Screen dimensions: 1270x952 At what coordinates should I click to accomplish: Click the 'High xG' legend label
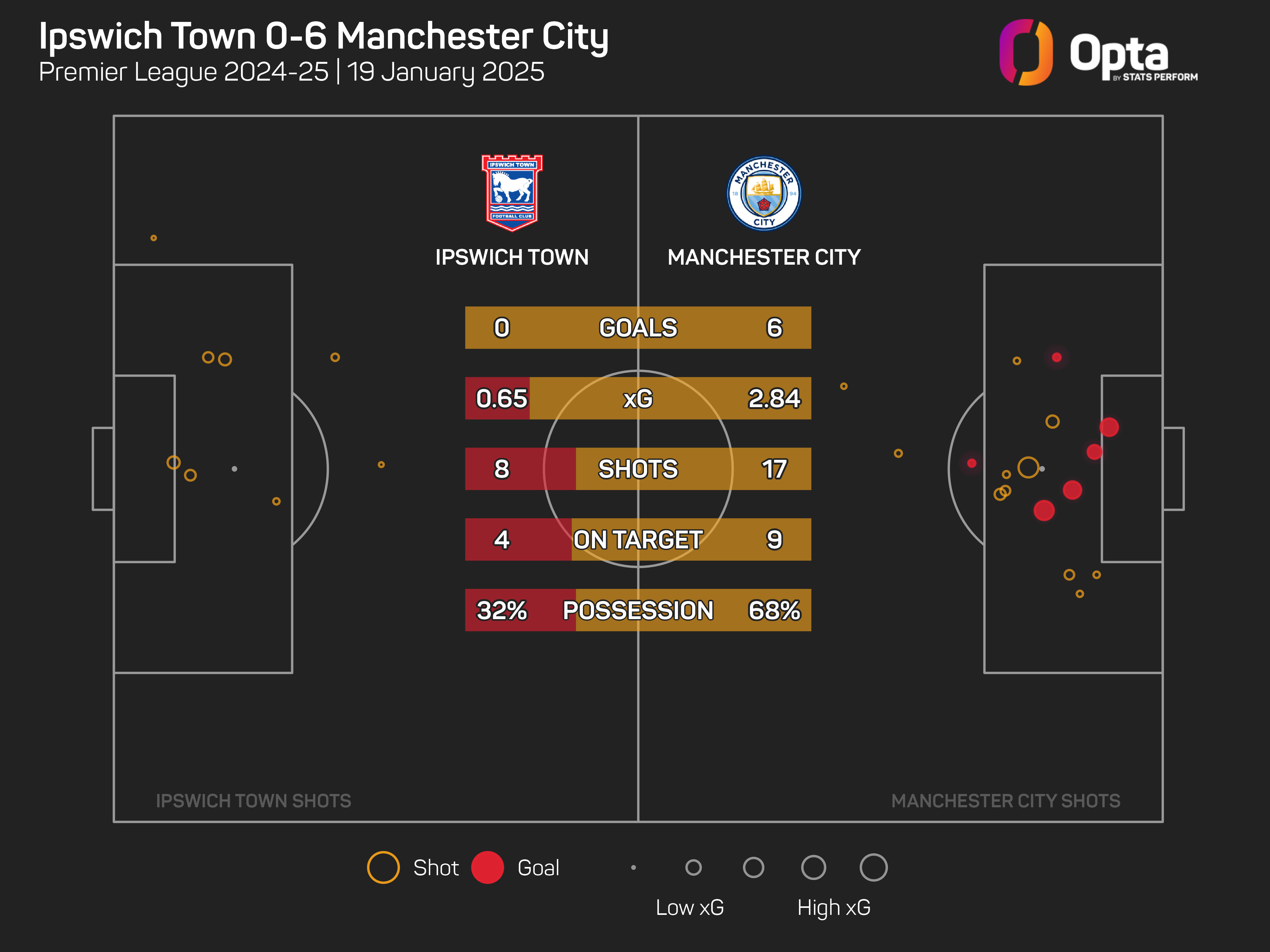click(x=834, y=907)
